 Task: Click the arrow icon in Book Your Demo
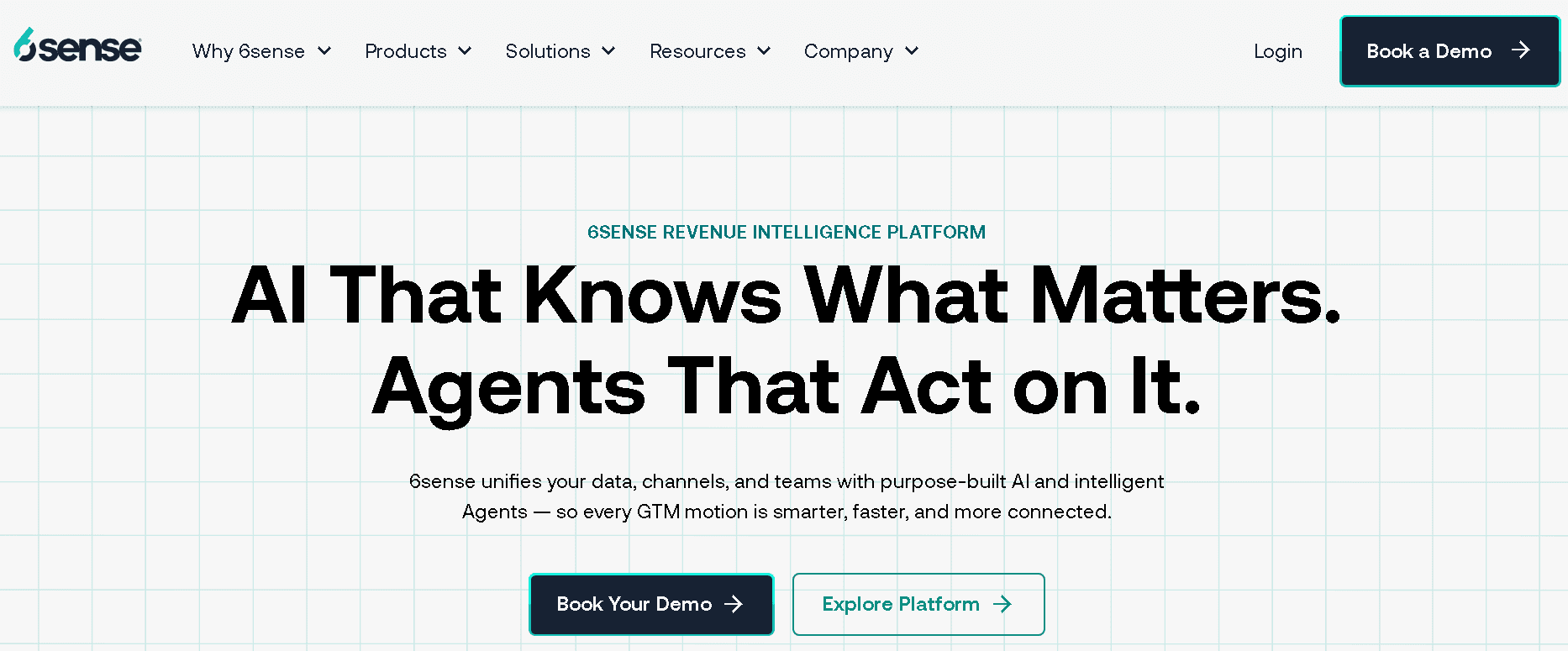(x=734, y=604)
